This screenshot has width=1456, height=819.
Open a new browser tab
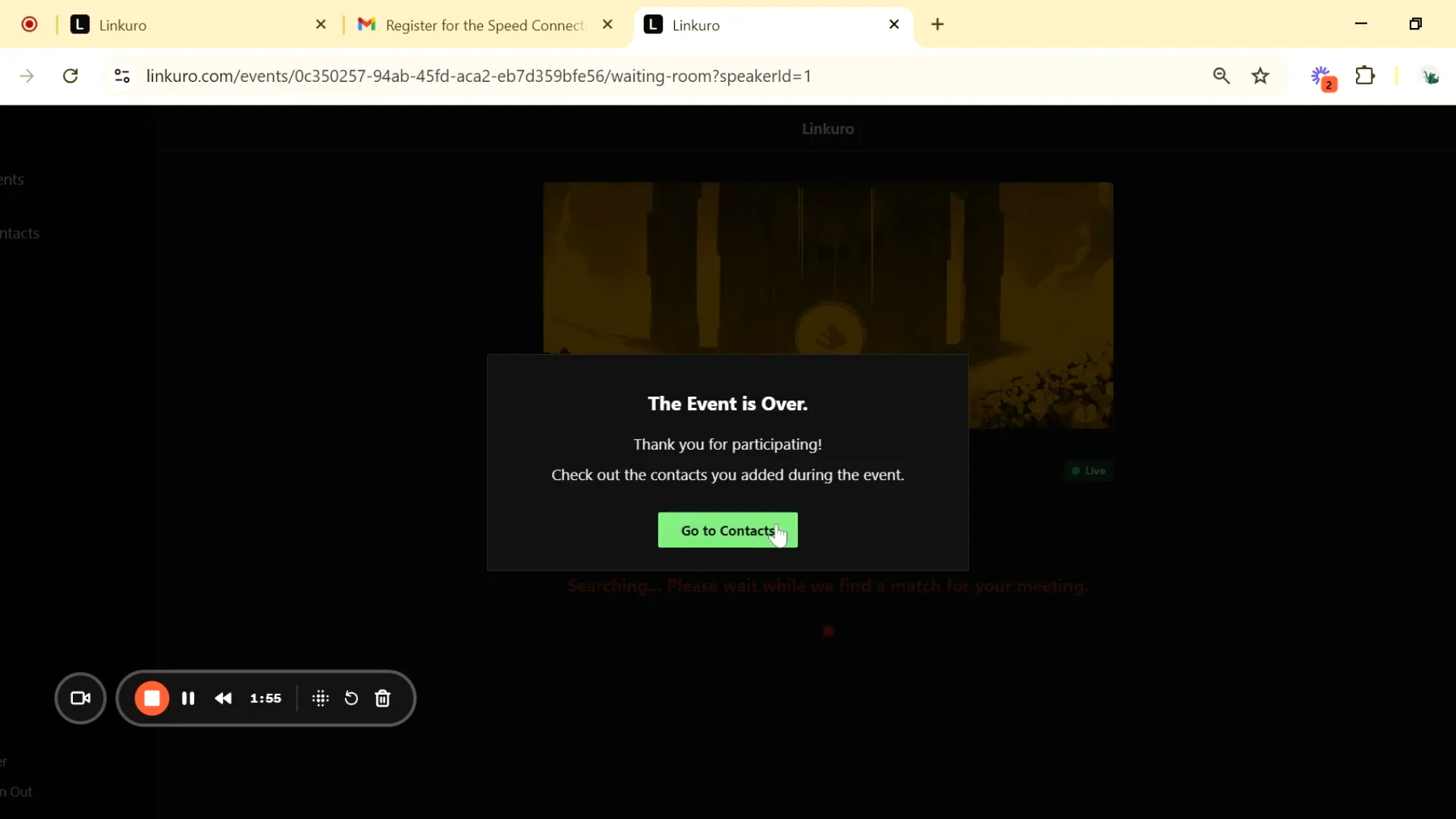coord(937,24)
